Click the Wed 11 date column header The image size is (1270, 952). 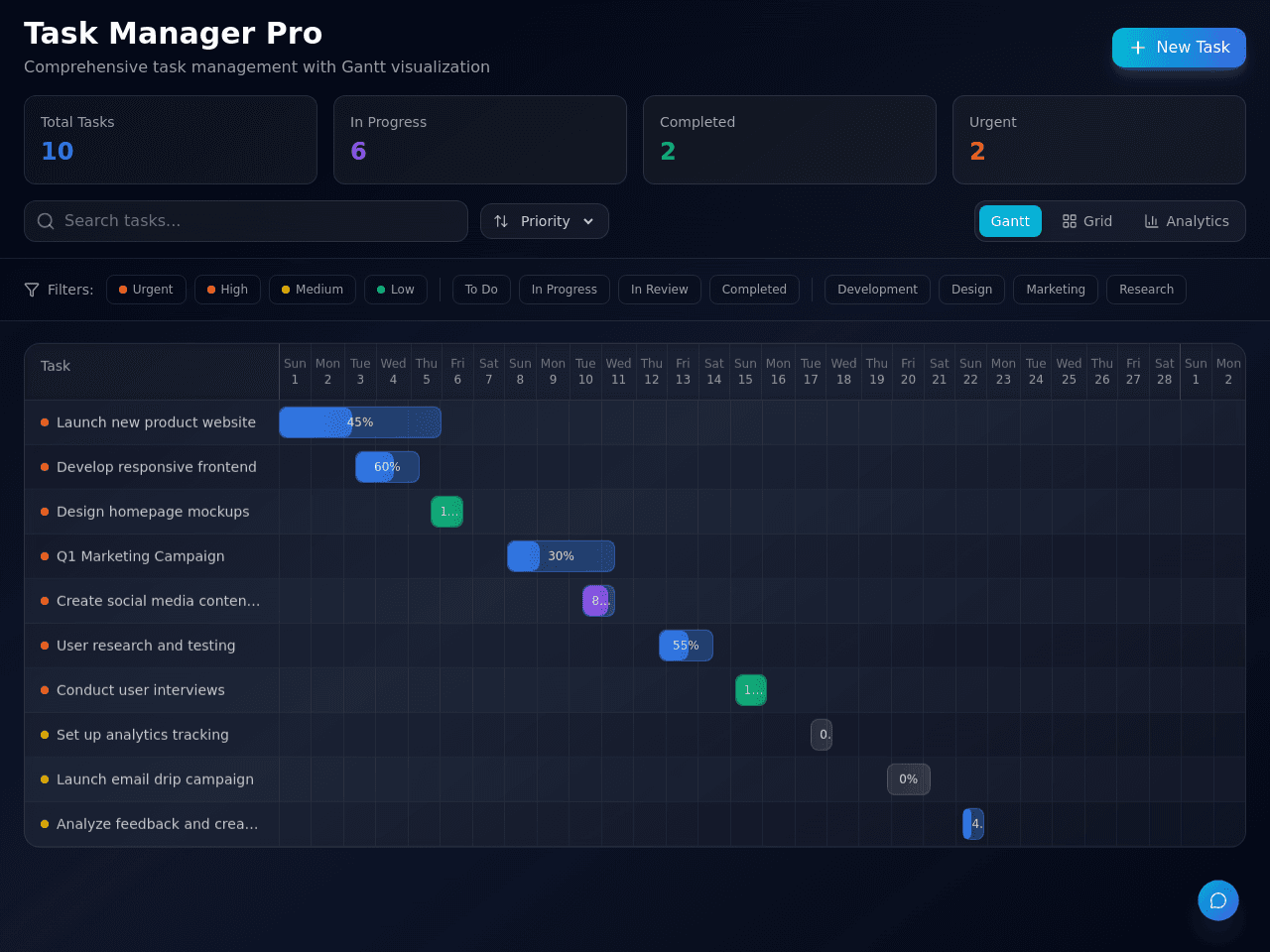coord(618,372)
